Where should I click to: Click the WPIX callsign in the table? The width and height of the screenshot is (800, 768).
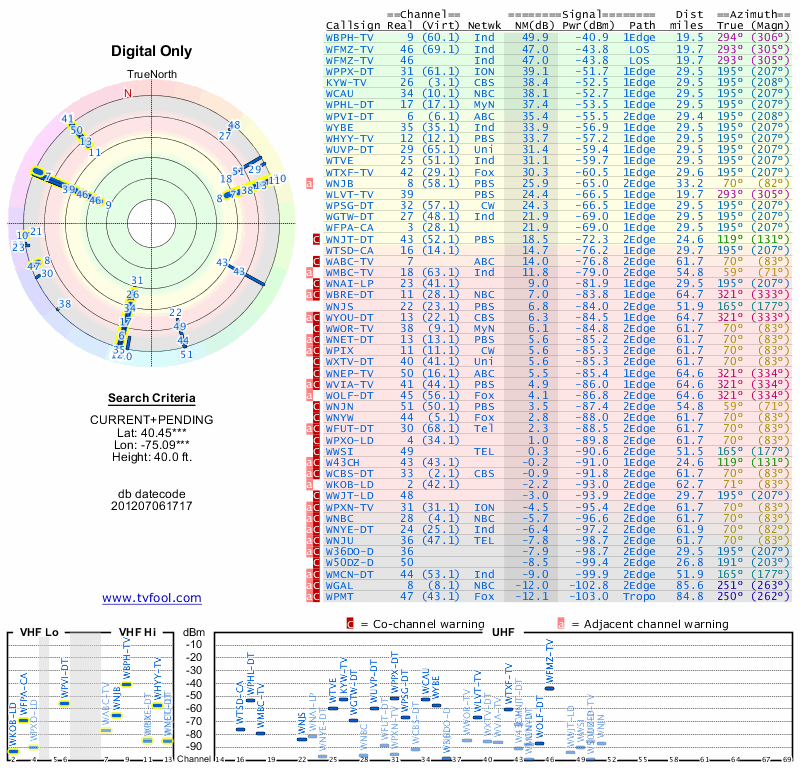[339, 351]
